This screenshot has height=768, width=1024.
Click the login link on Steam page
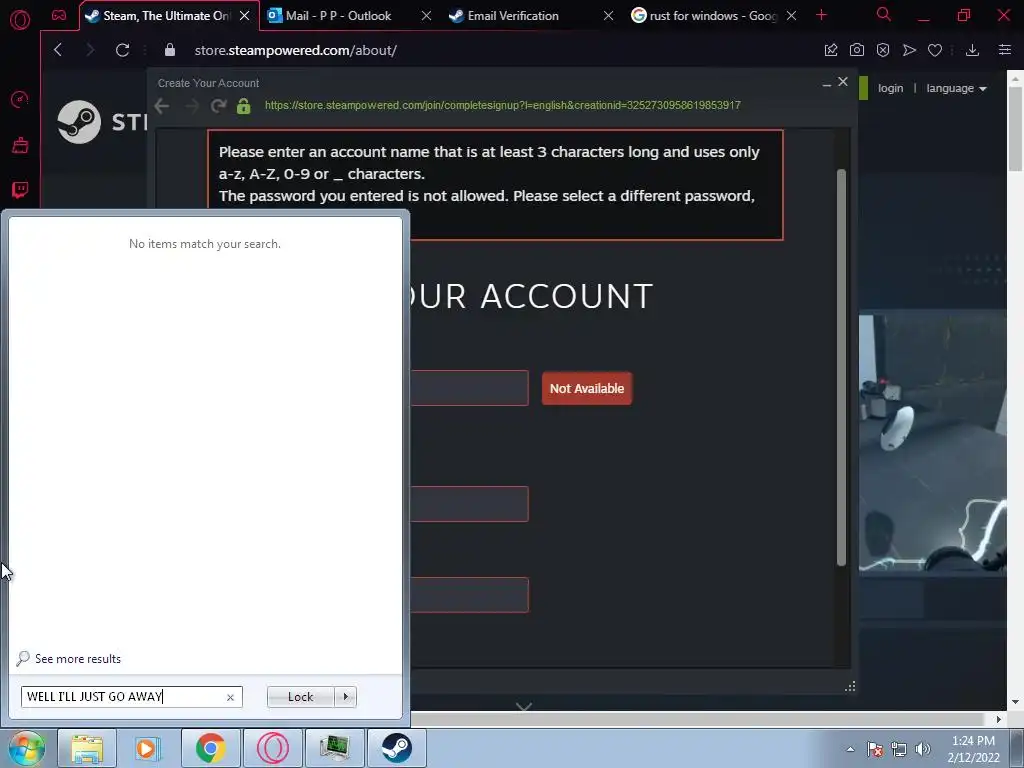pyautogui.click(x=890, y=88)
